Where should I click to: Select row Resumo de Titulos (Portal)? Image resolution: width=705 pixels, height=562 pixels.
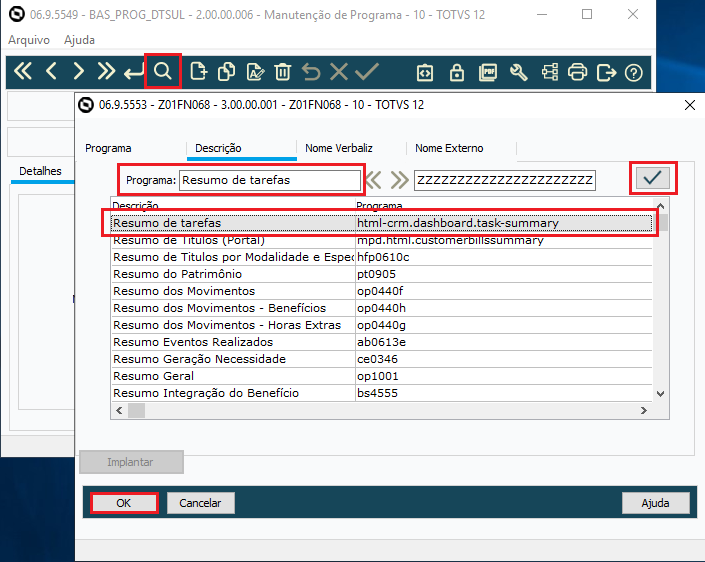(381, 240)
